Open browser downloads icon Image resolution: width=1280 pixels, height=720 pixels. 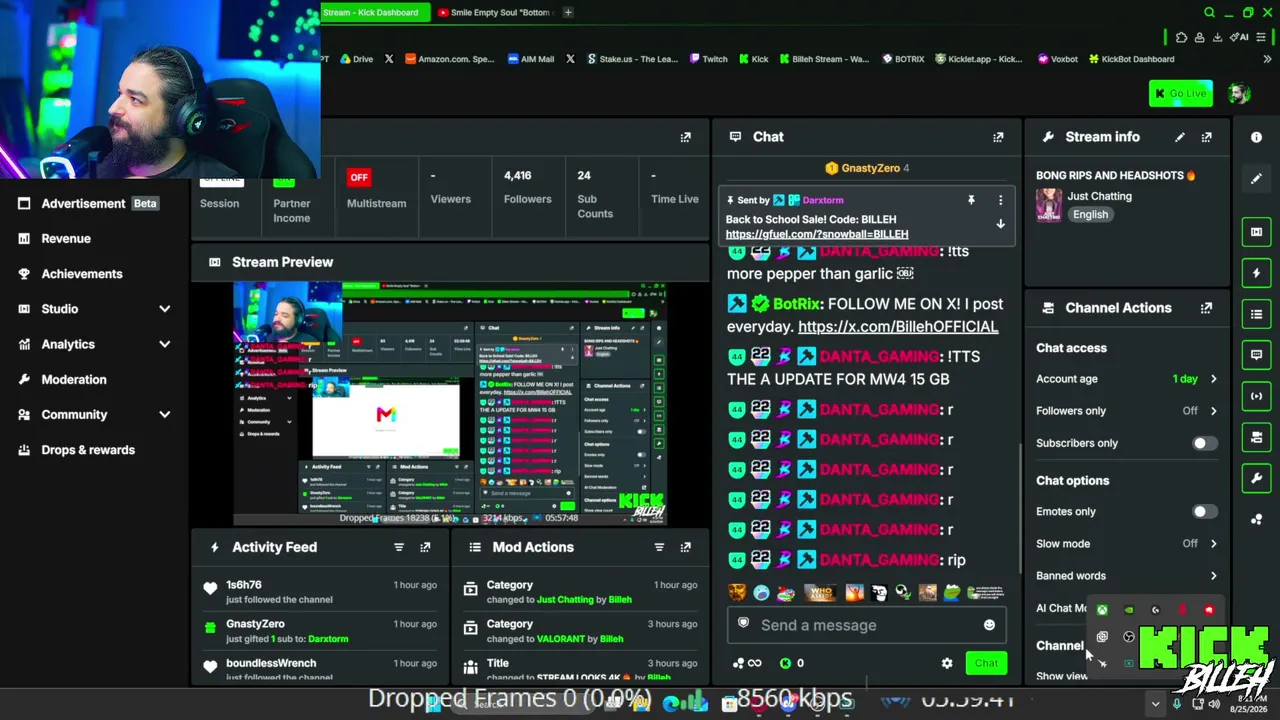coord(1218,37)
